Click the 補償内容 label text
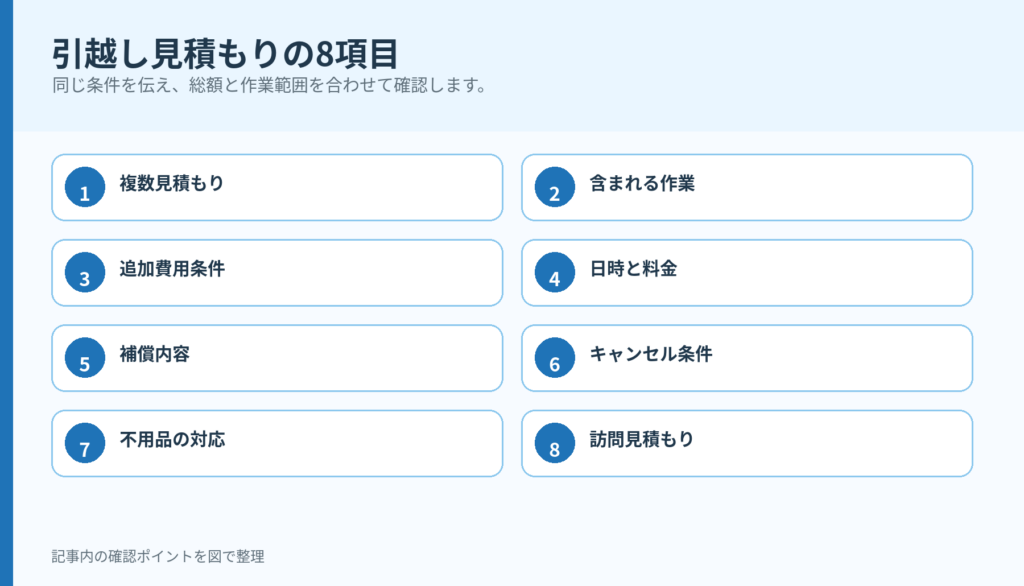 (154, 354)
